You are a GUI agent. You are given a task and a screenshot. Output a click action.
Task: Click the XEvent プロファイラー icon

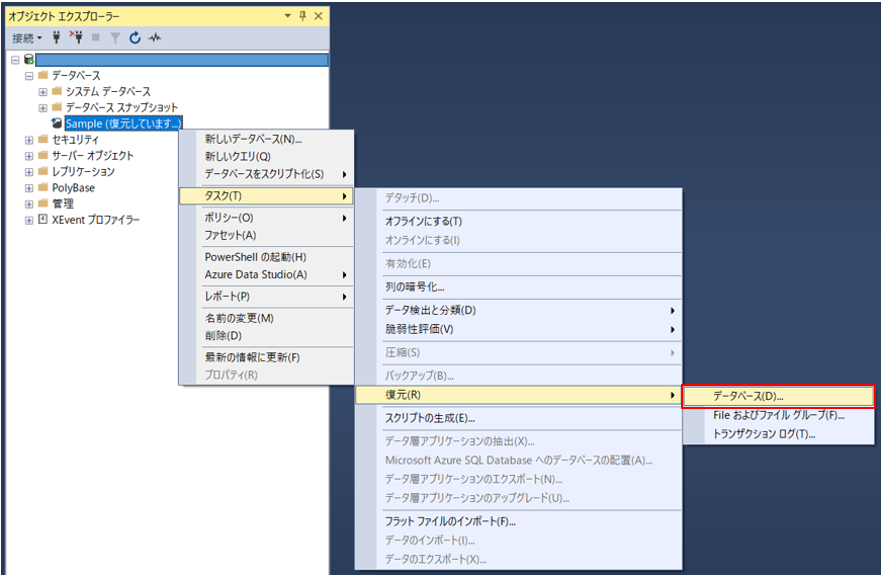[43, 220]
